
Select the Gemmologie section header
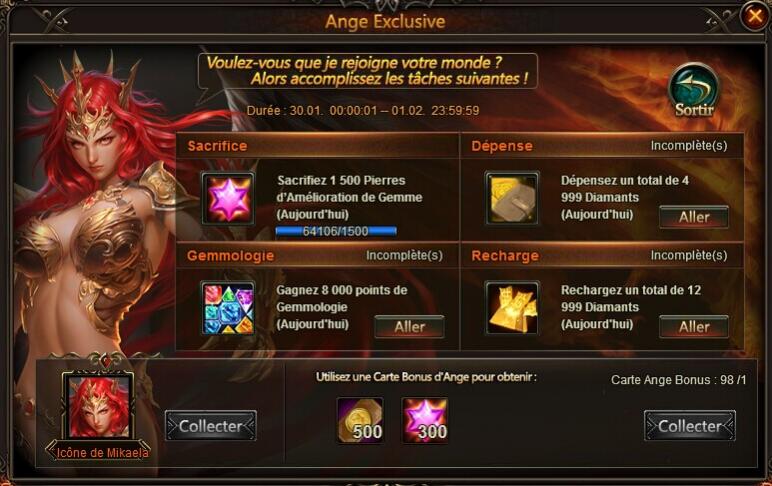click(x=230, y=256)
